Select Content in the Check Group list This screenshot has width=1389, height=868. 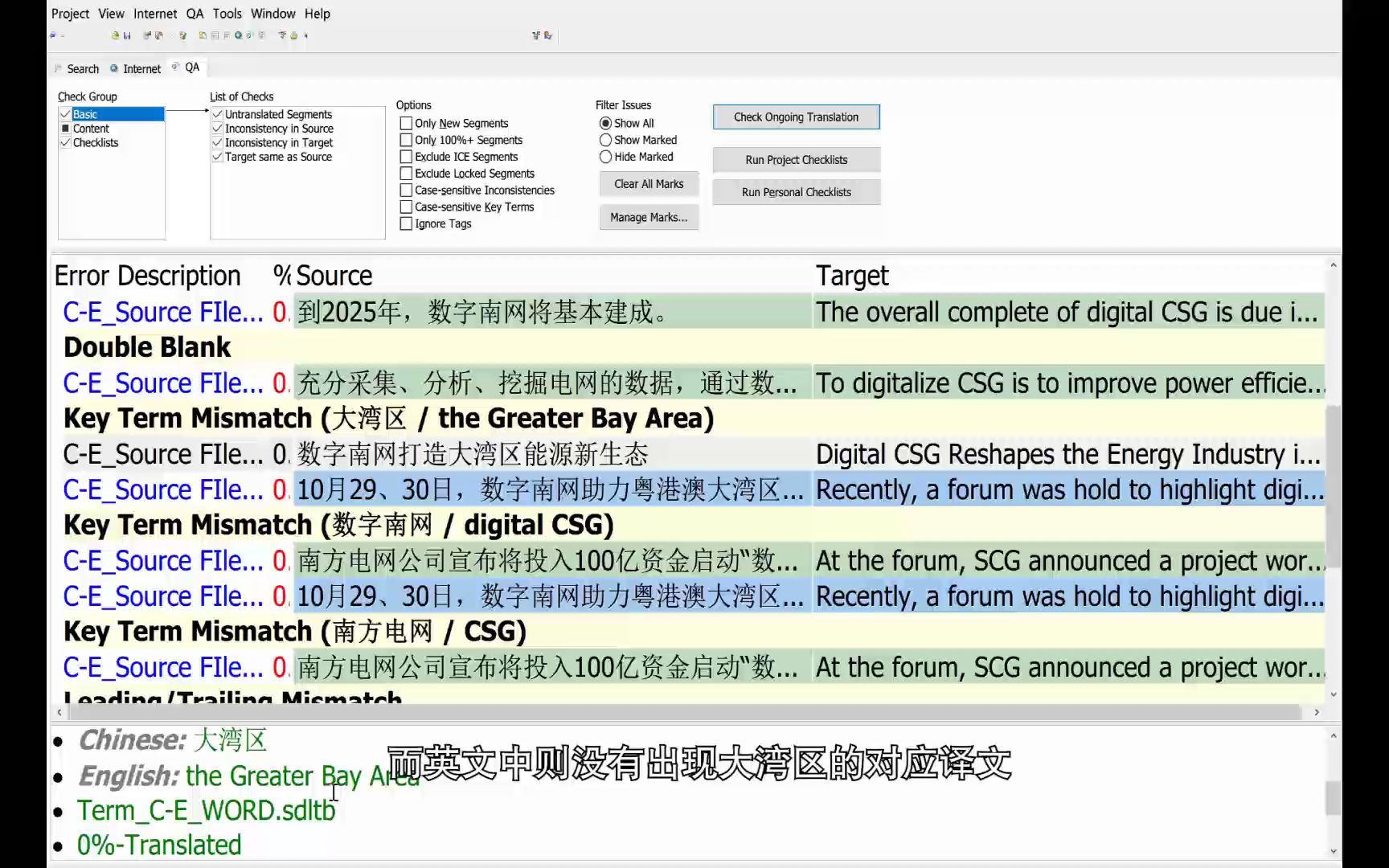click(90, 128)
